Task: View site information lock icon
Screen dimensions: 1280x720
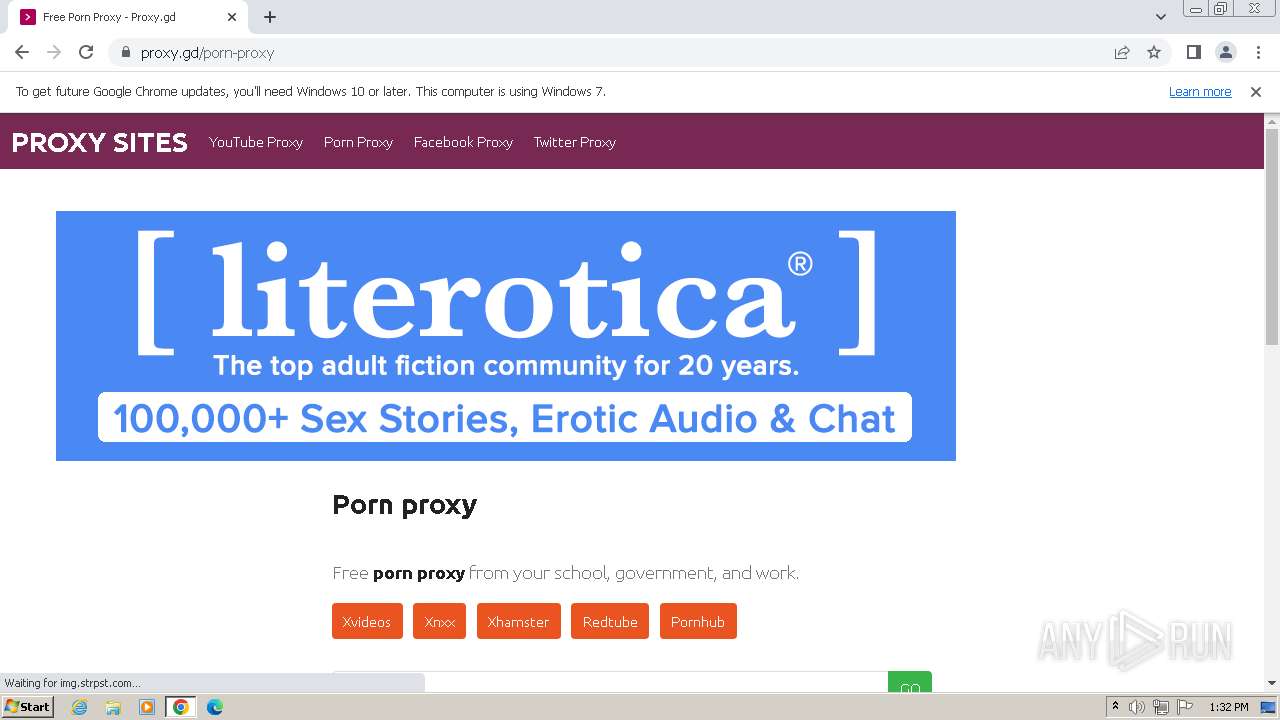Action: [125, 52]
